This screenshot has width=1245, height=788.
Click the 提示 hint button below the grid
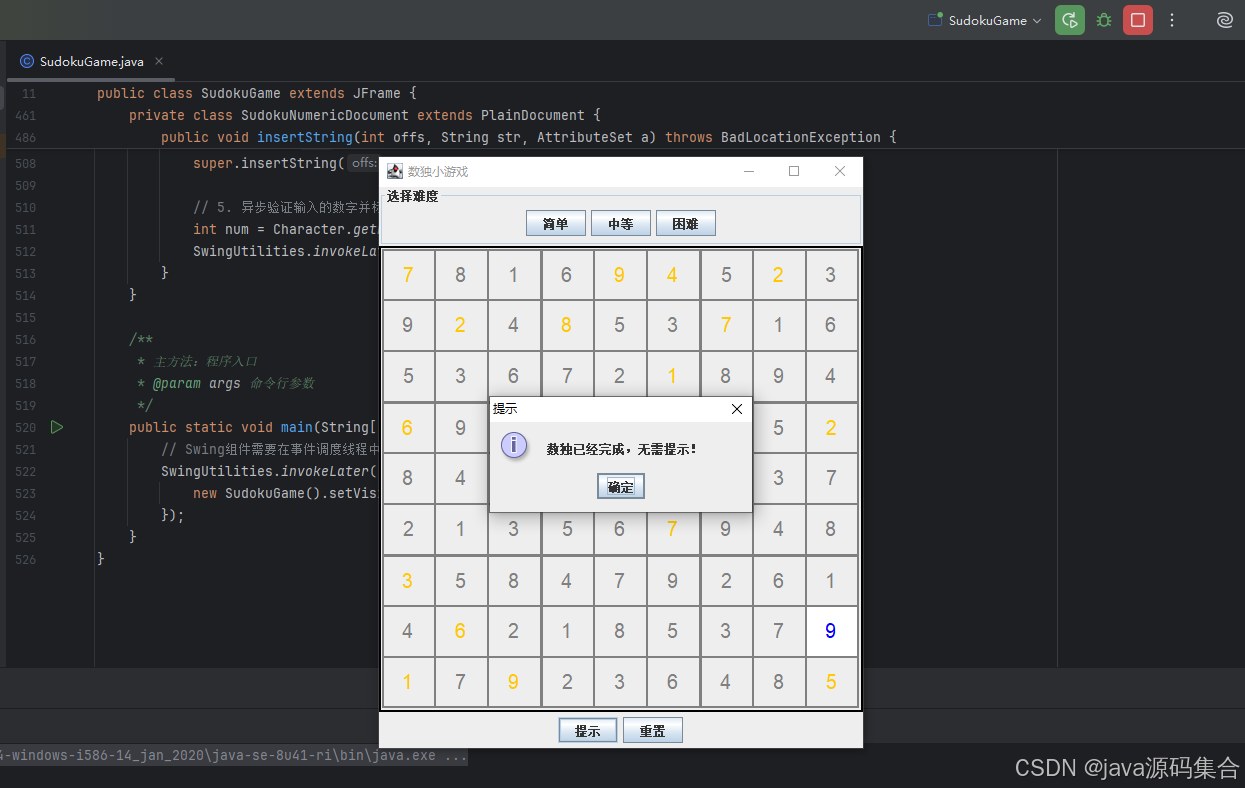(x=588, y=731)
